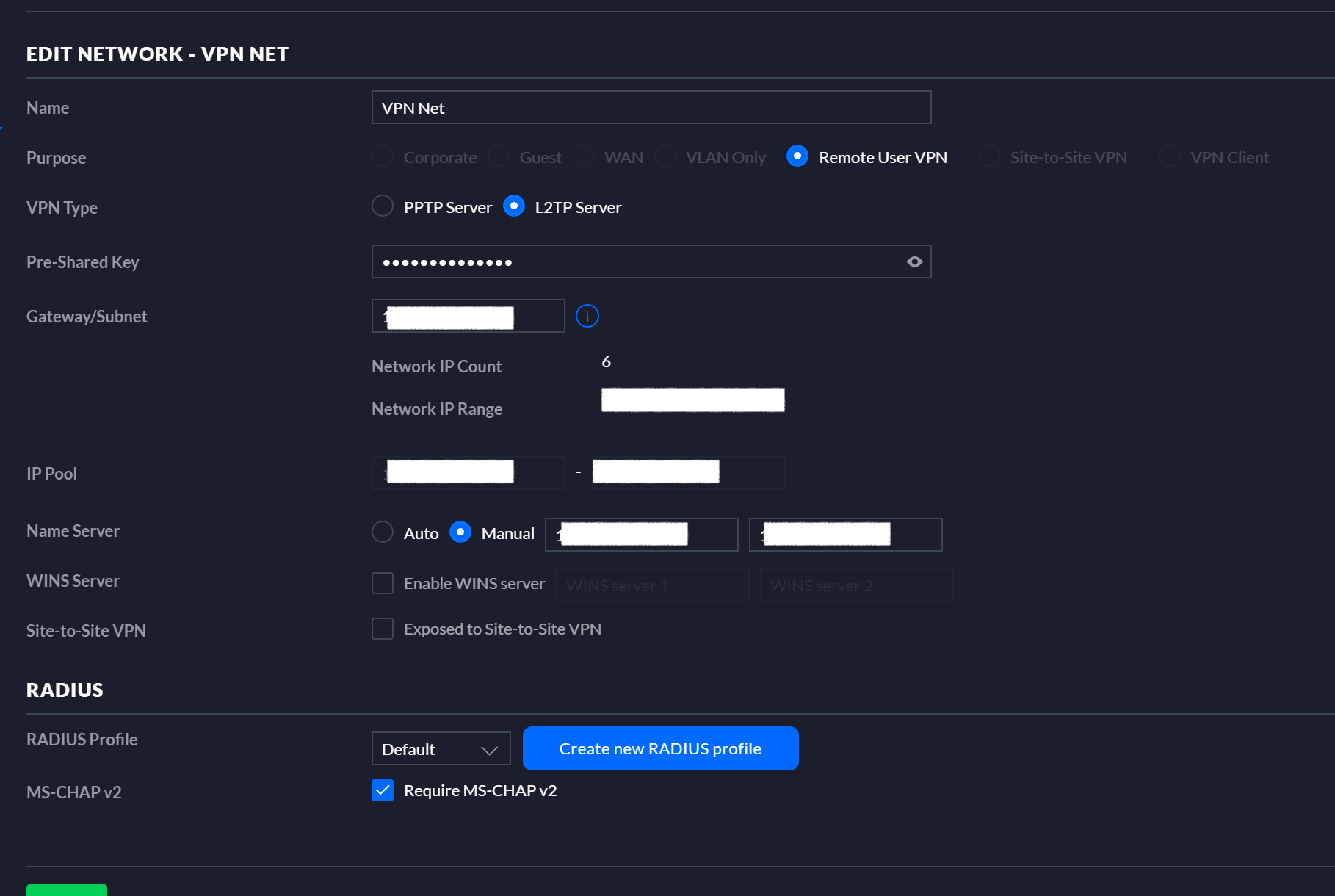The height and width of the screenshot is (896, 1335).
Task: Click the first manual name server field
Action: click(x=641, y=535)
